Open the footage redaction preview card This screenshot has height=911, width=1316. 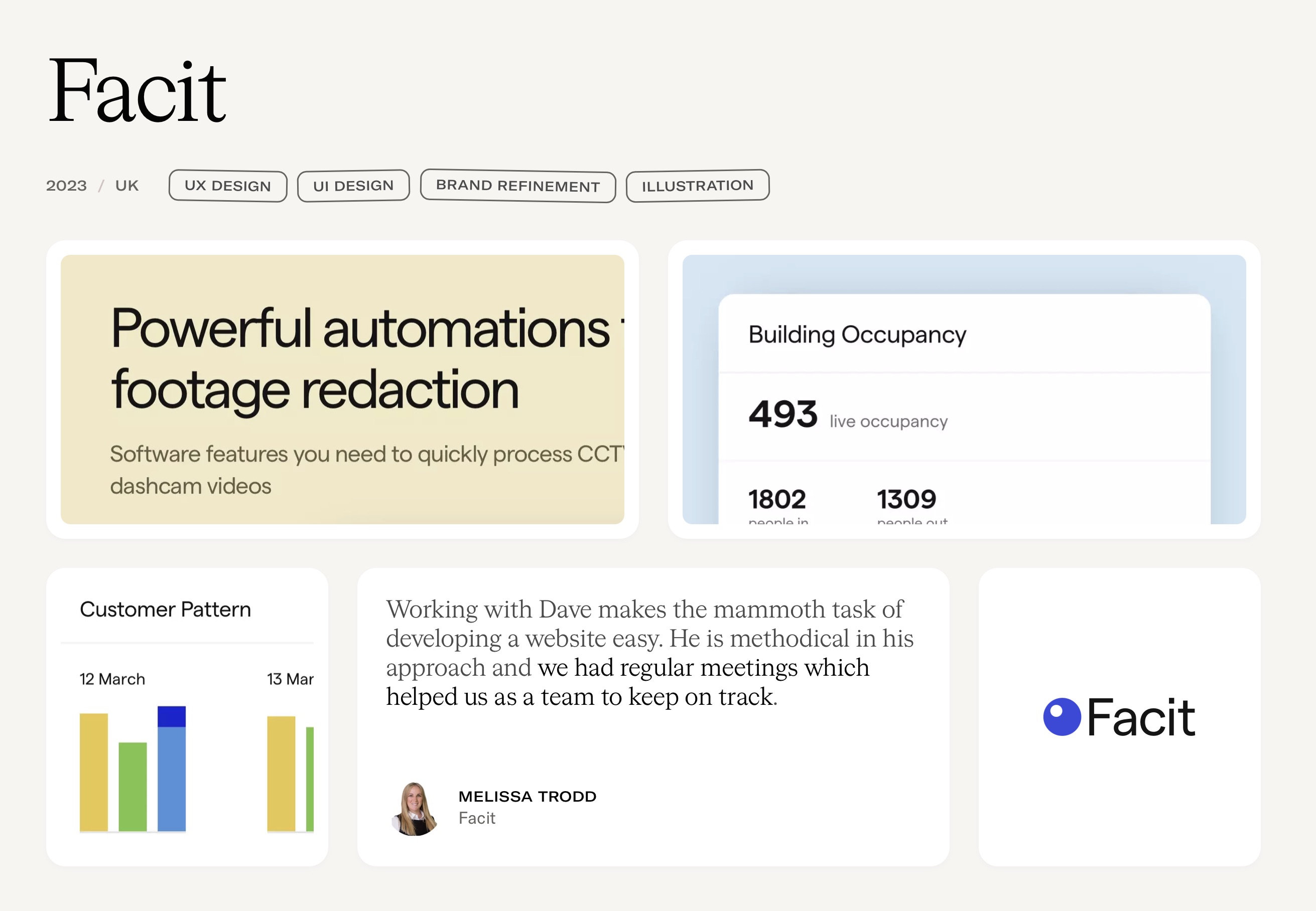342,389
